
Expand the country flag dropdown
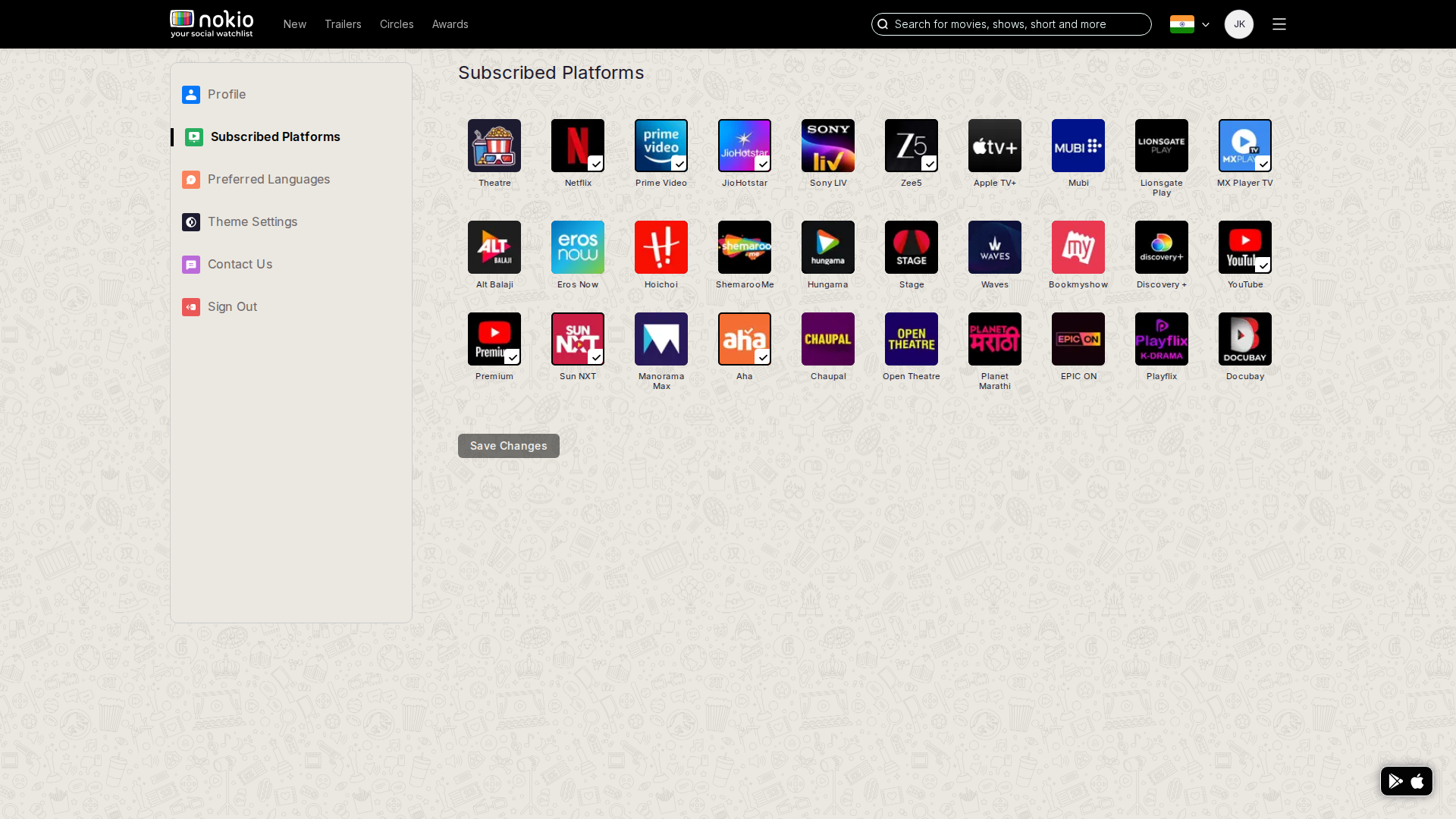(1190, 24)
